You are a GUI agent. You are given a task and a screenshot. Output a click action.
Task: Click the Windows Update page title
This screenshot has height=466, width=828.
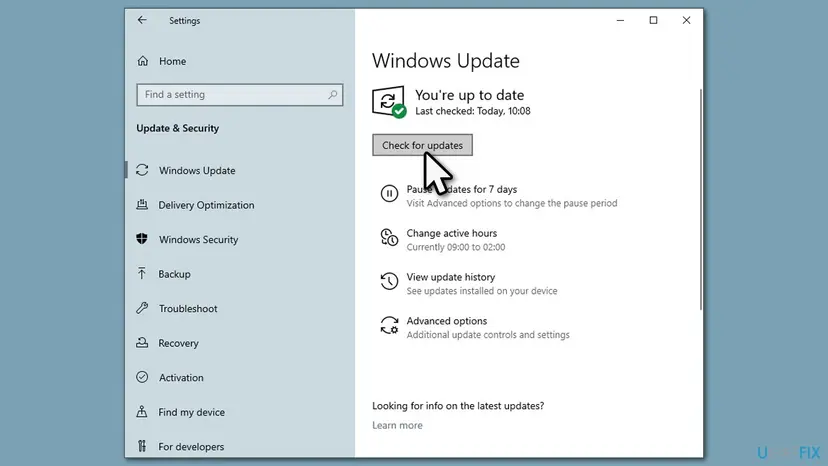click(x=446, y=61)
